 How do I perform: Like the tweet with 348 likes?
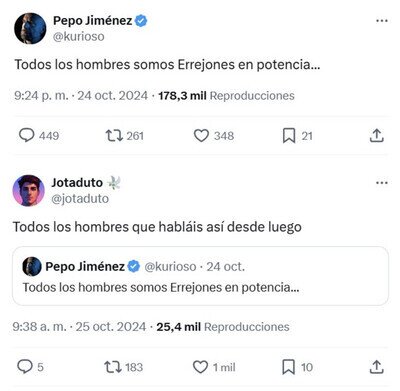click(201, 136)
